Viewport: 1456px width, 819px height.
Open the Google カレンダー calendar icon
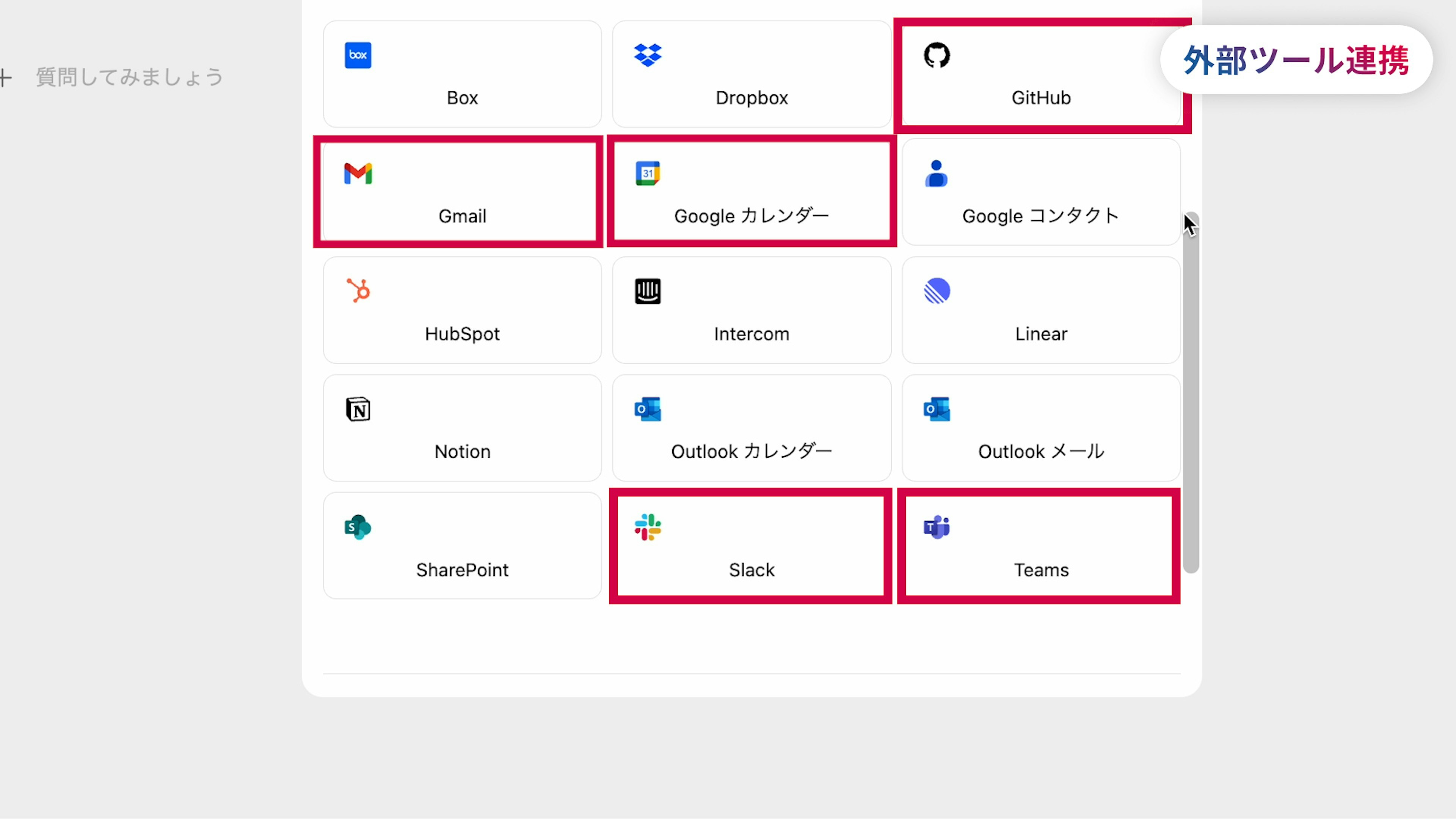click(648, 174)
